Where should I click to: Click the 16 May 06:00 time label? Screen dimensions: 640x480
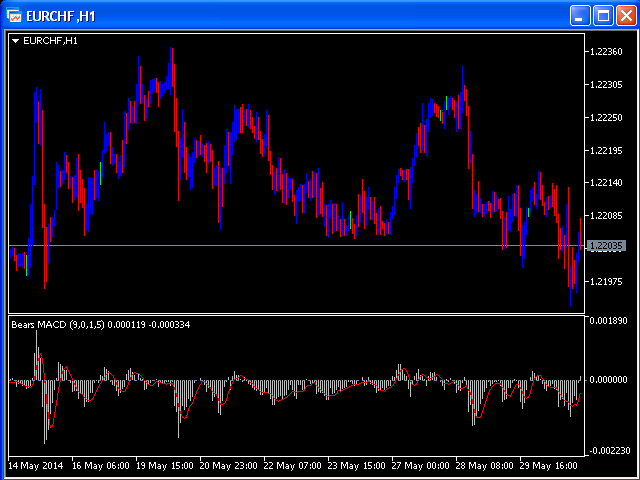click(100, 466)
